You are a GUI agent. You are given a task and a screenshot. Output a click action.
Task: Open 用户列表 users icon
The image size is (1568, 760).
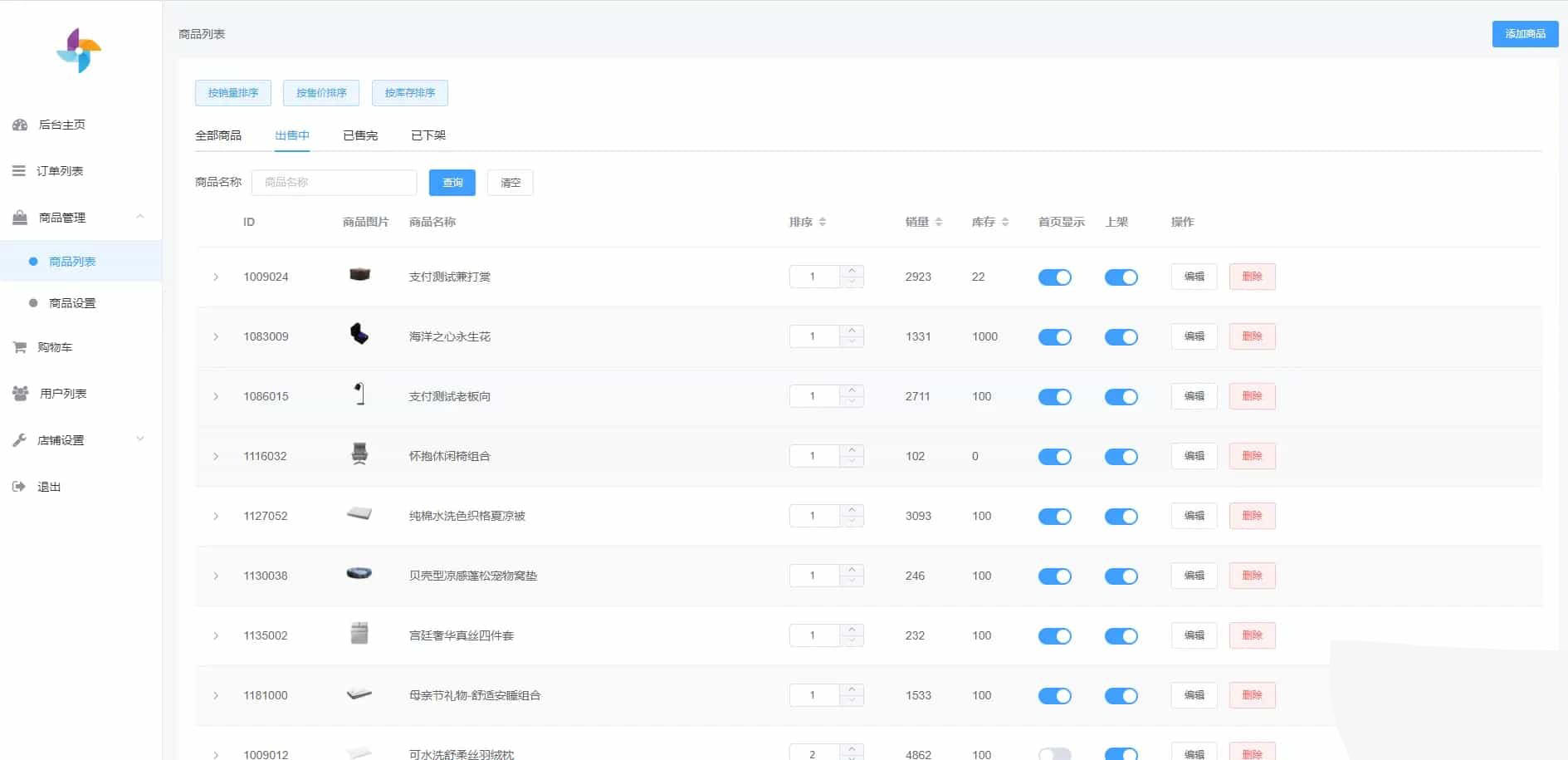coord(20,394)
